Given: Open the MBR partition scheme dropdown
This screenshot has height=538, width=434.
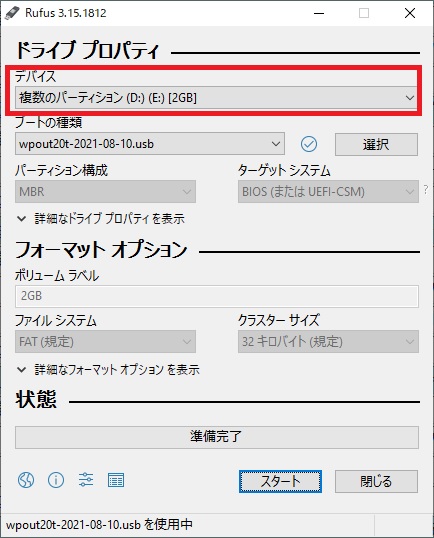Looking at the screenshot, I should pyautogui.click(x=105, y=191).
